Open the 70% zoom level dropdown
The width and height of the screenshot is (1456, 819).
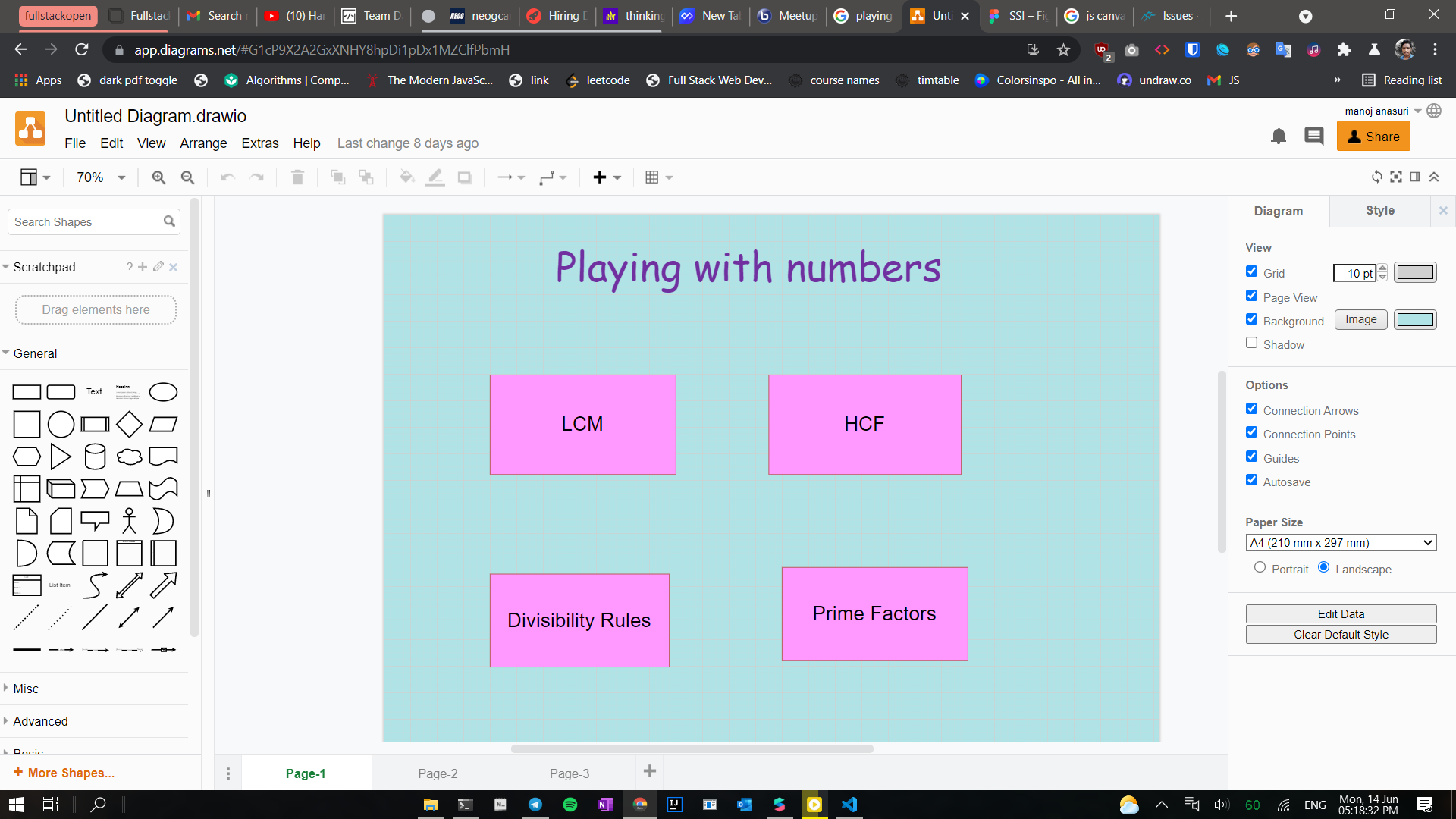pos(101,177)
